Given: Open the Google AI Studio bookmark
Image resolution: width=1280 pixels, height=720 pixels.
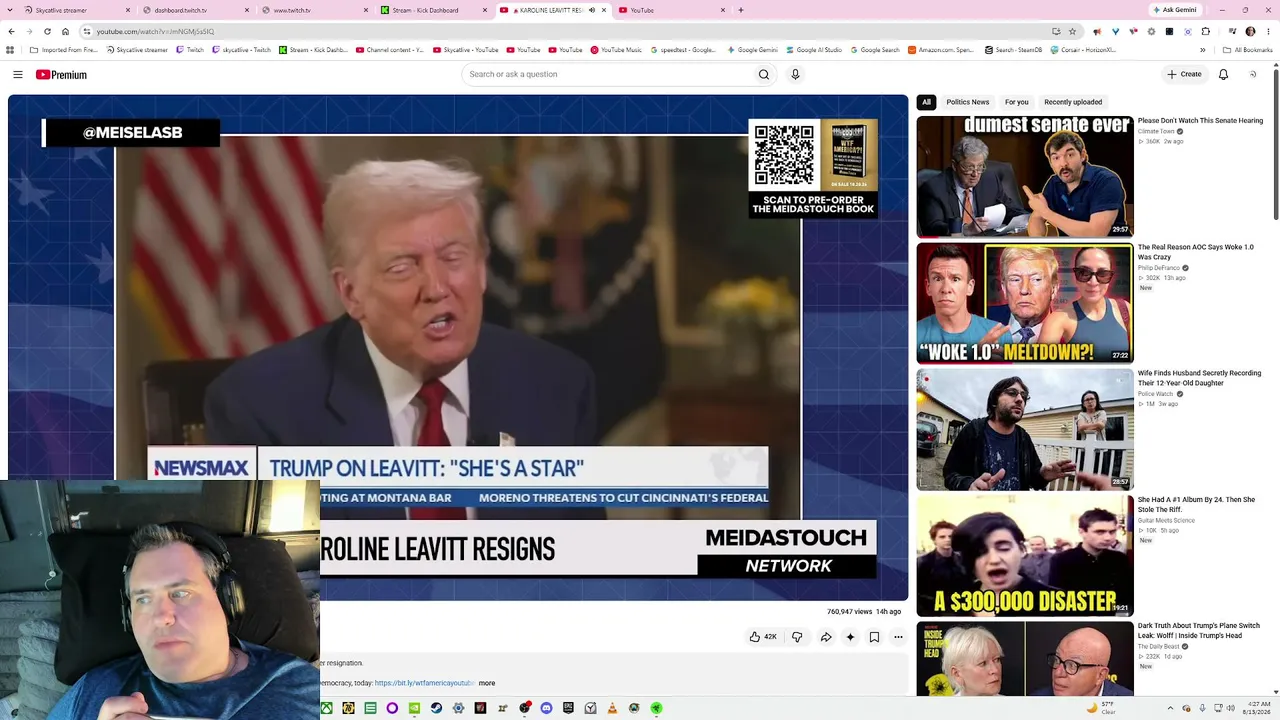Looking at the screenshot, I should (814, 50).
